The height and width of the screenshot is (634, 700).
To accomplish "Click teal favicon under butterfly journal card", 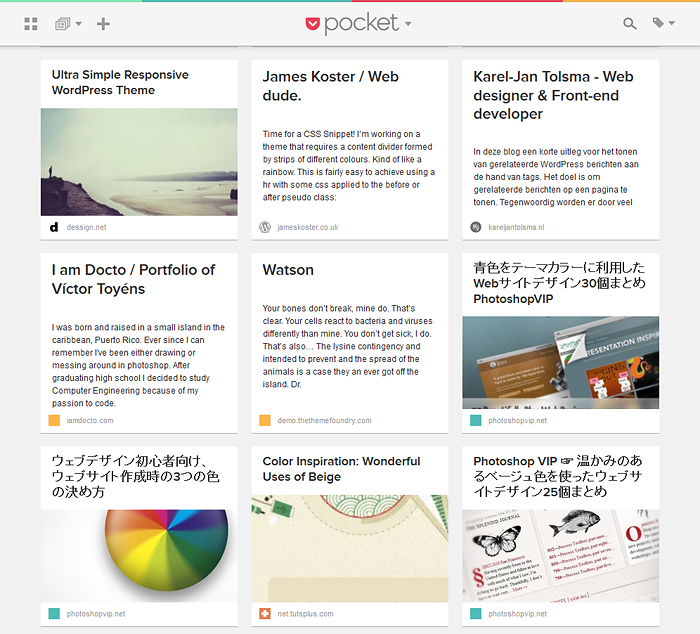I will (476, 614).
